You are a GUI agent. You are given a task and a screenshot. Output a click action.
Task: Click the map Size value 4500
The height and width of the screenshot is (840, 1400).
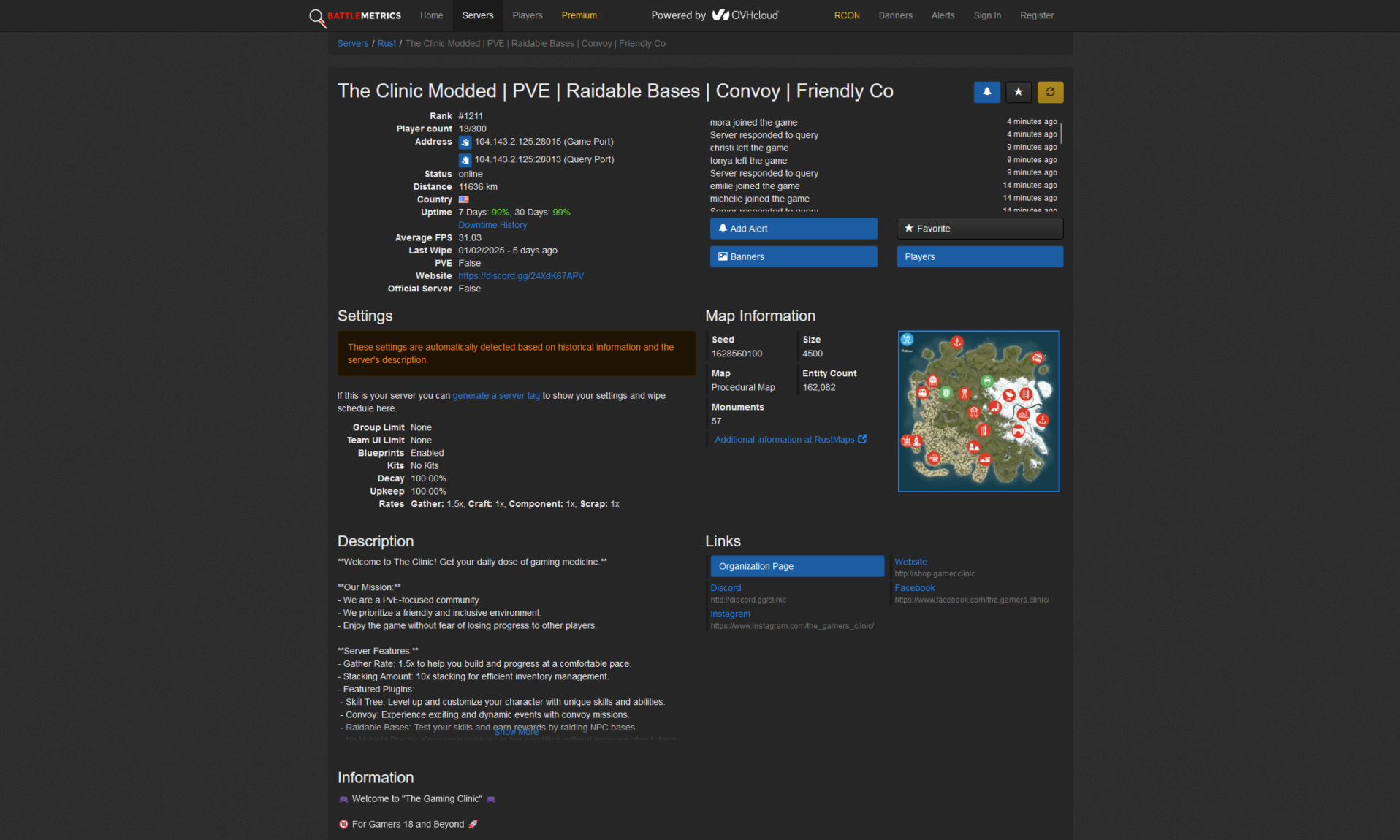coord(813,354)
